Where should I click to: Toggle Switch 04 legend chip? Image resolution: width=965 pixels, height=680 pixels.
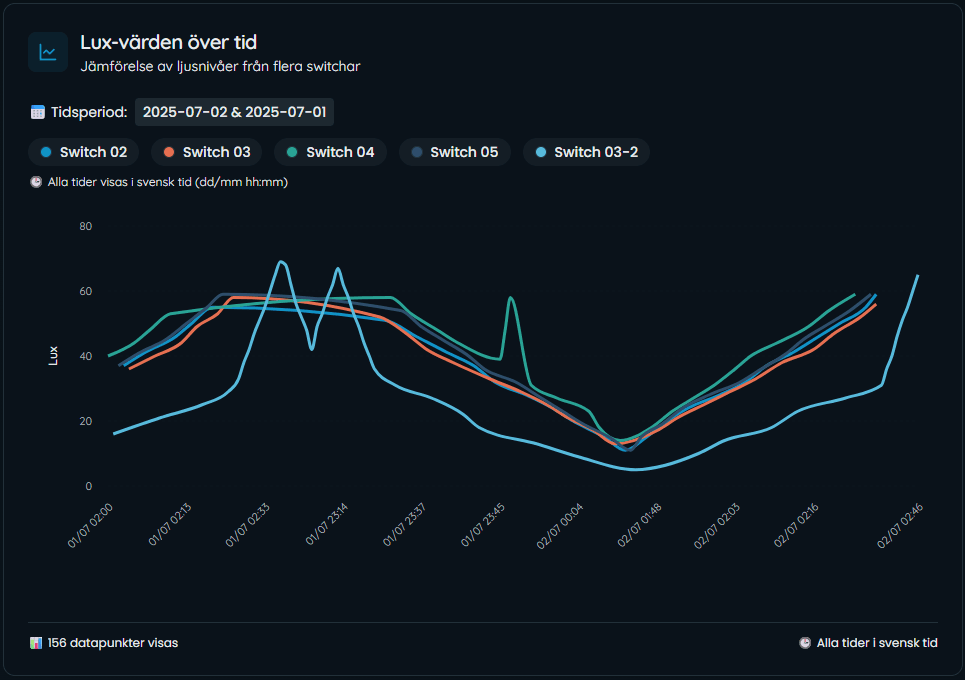[330, 152]
